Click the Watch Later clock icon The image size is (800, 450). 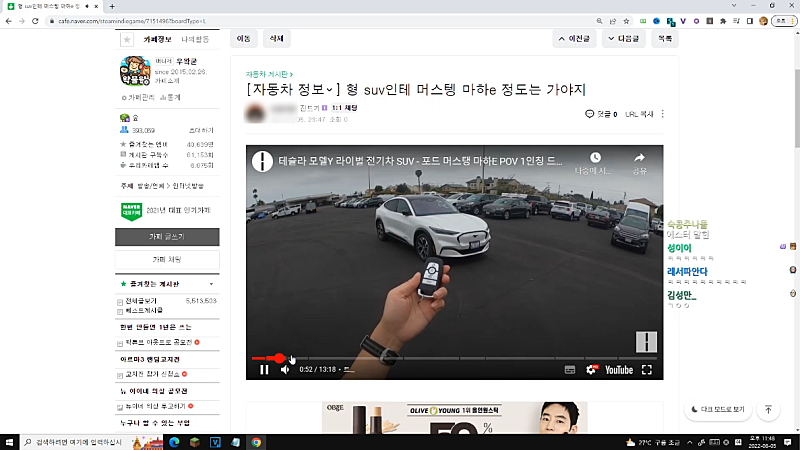tap(595, 158)
